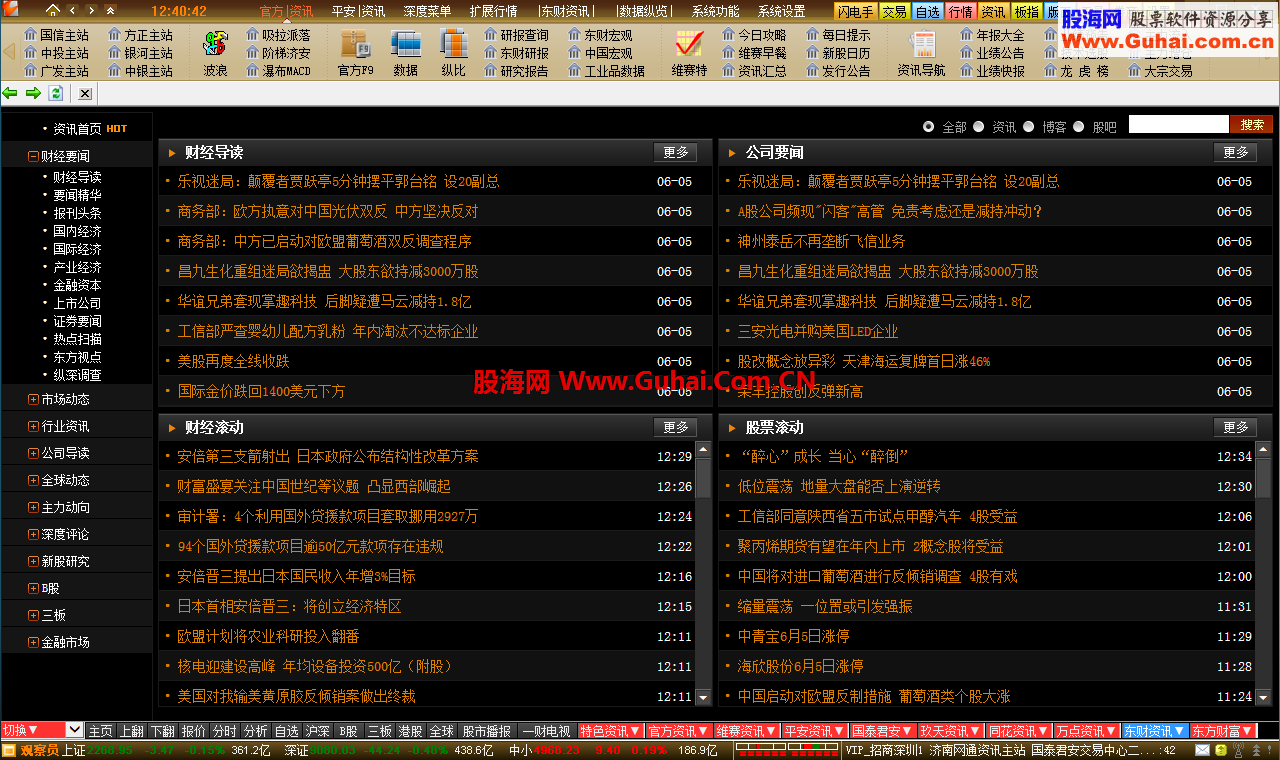Open headline 国际金价跌回1400美元下方
Viewport: 1280px width, 760px height.
point(261,391)
